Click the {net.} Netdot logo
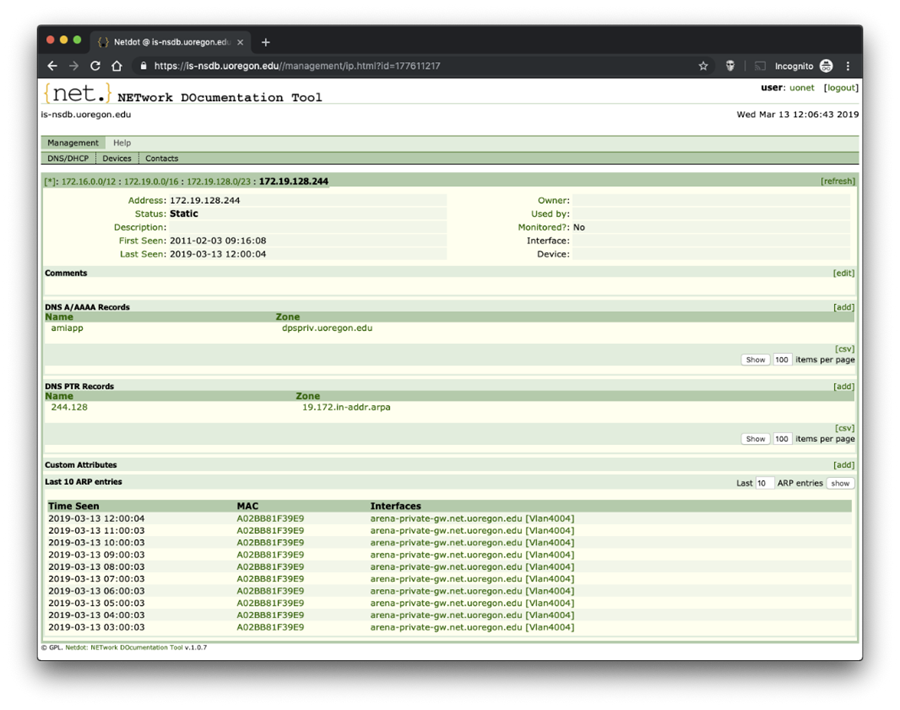900x710 pixels. tap(77, 93)
